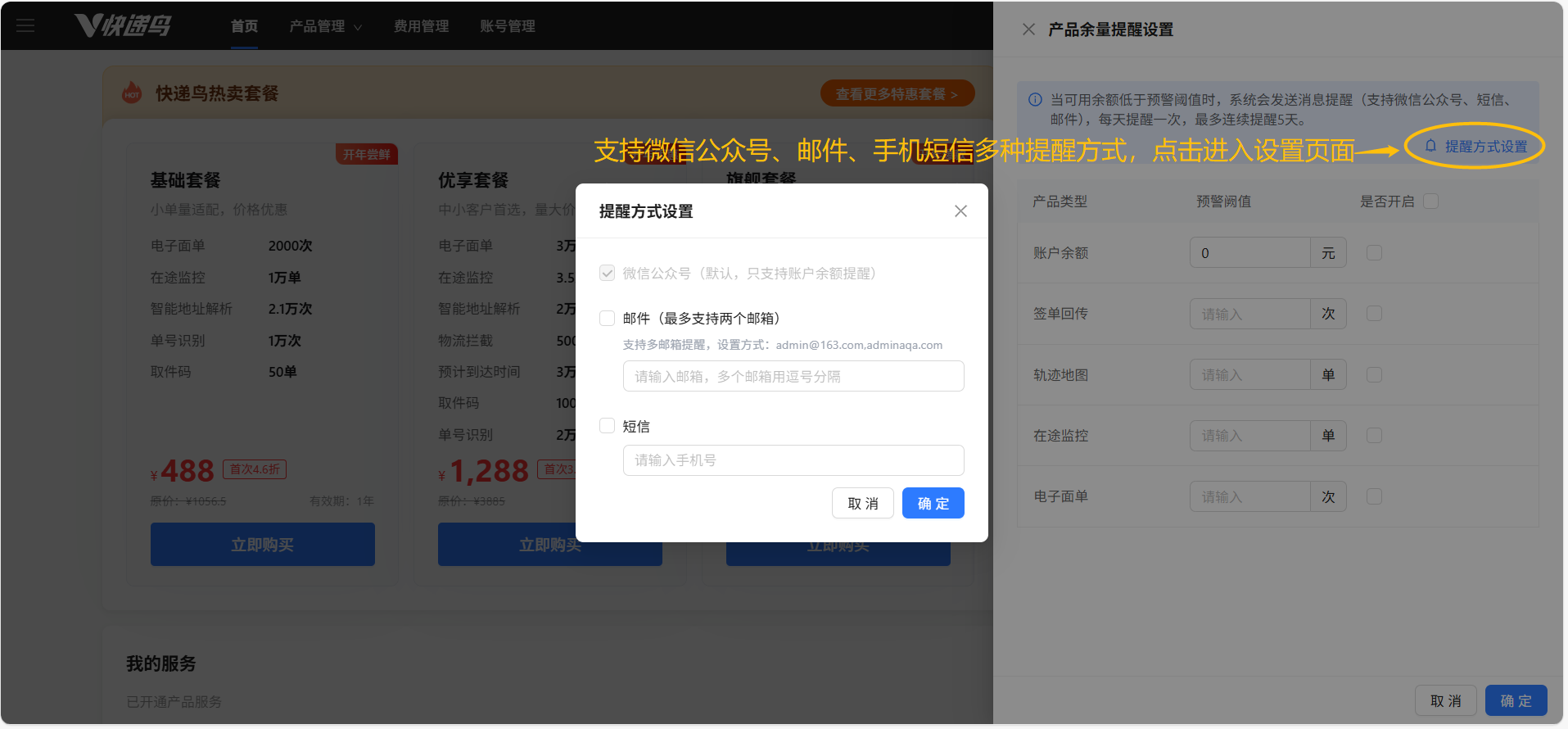Click the phone number input field

(793, 460)
